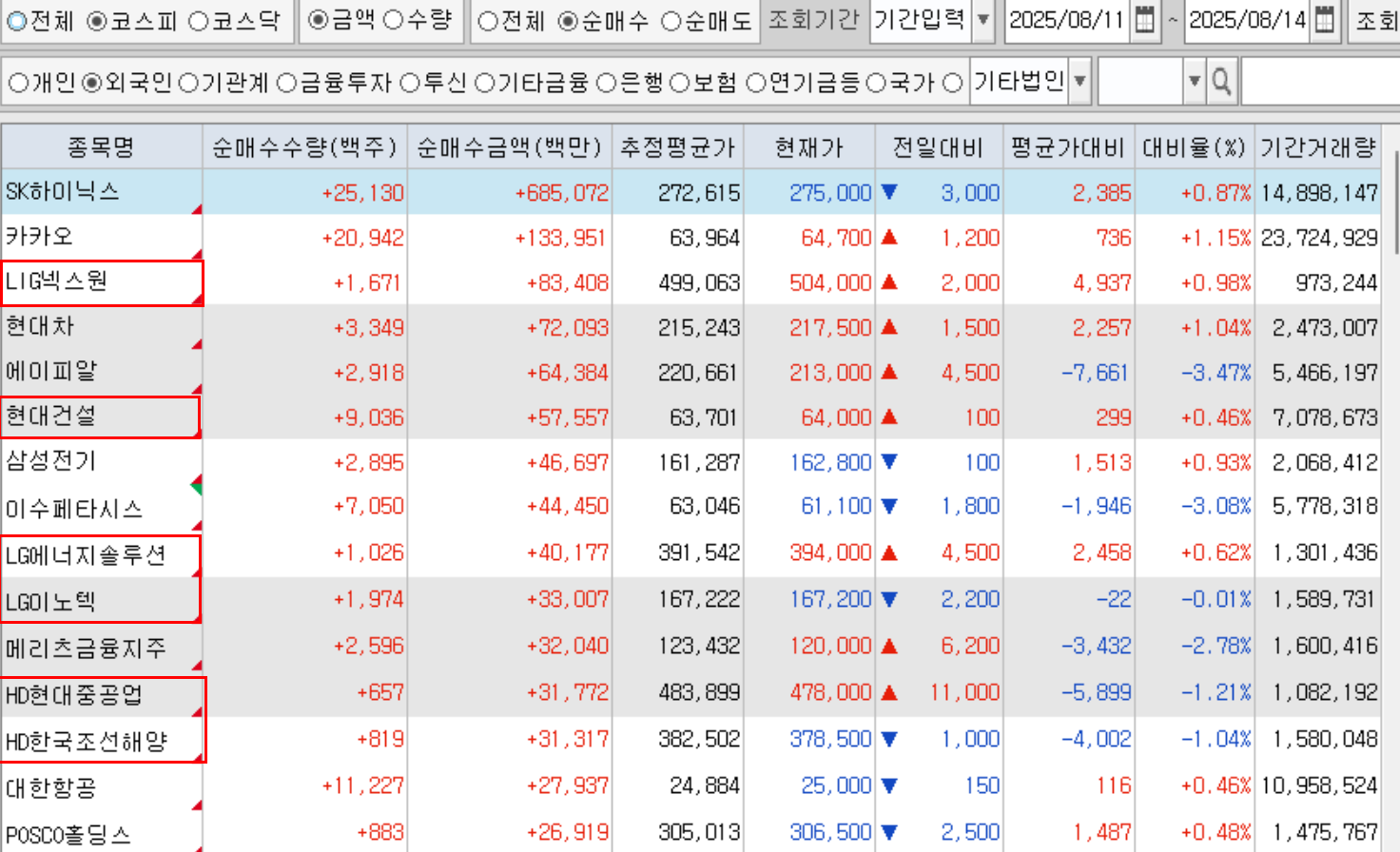Click the blue down arrow in 대한항공 row
This screenshot has height=852, width=1400.
(889, 785)
